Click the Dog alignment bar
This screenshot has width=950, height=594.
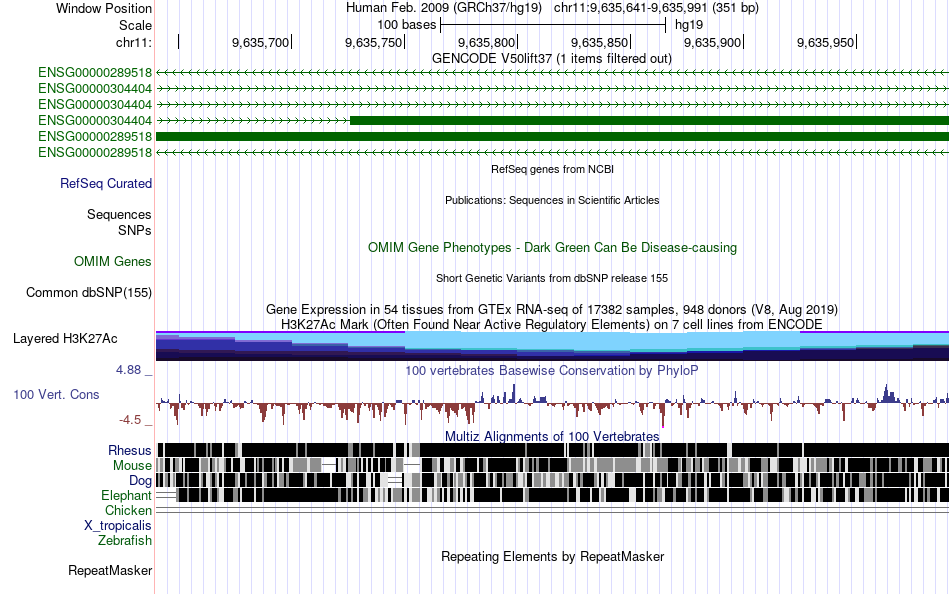click(553, 481)
